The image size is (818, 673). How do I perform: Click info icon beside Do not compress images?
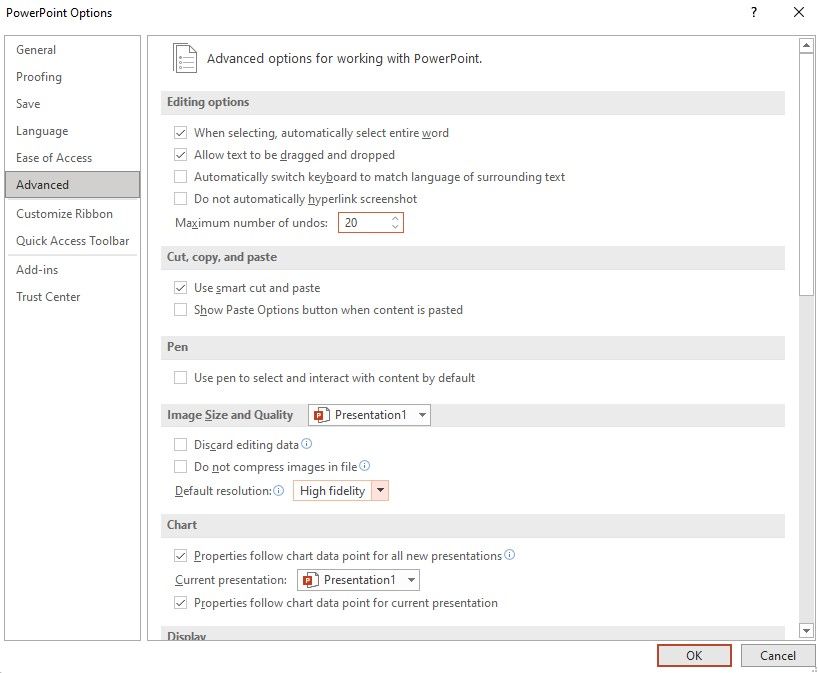(x=365, y=466)
